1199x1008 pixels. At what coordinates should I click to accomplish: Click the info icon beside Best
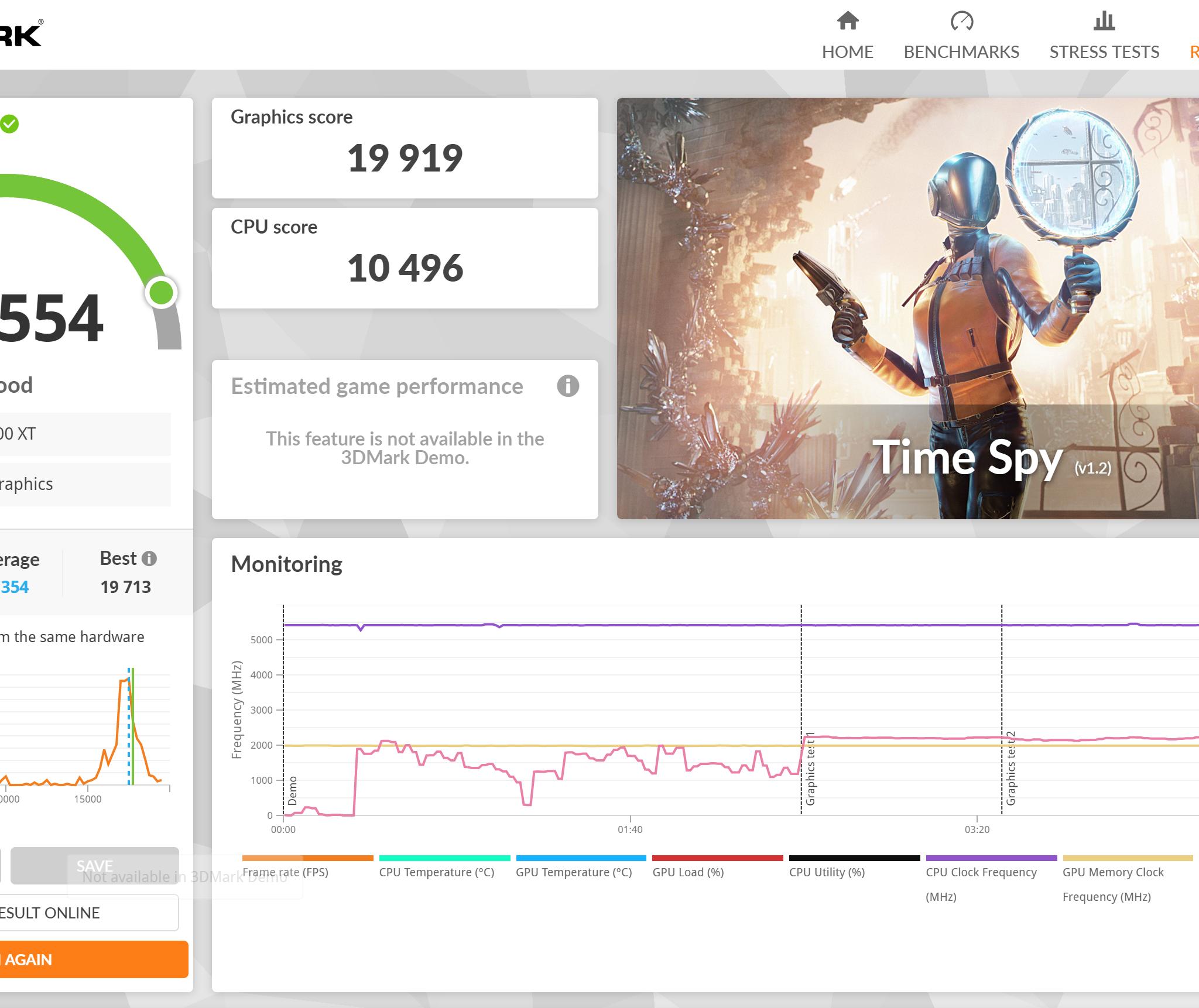tap(149, 558)
